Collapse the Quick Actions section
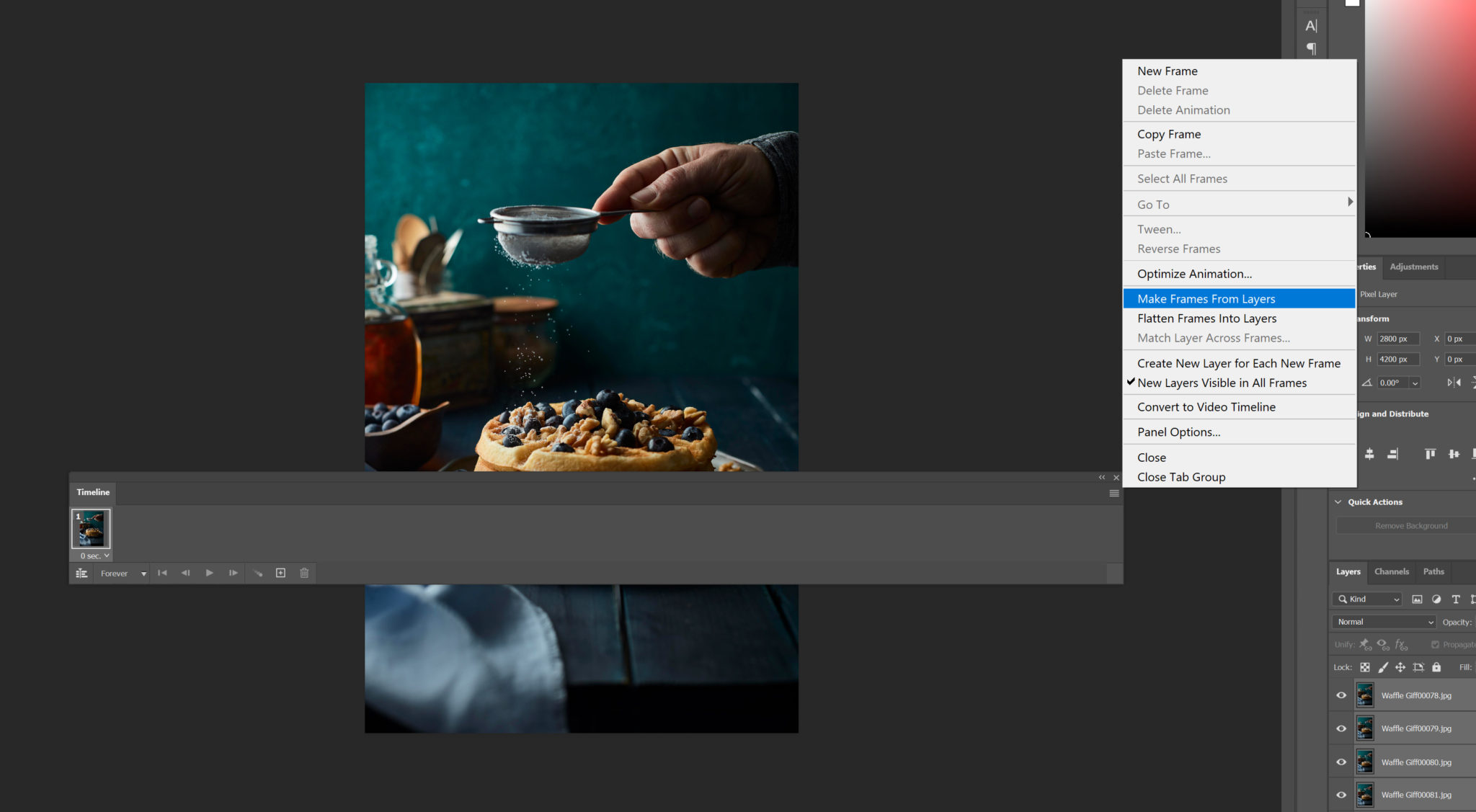Screen dimensions: 1476x812 point(1338,502)
